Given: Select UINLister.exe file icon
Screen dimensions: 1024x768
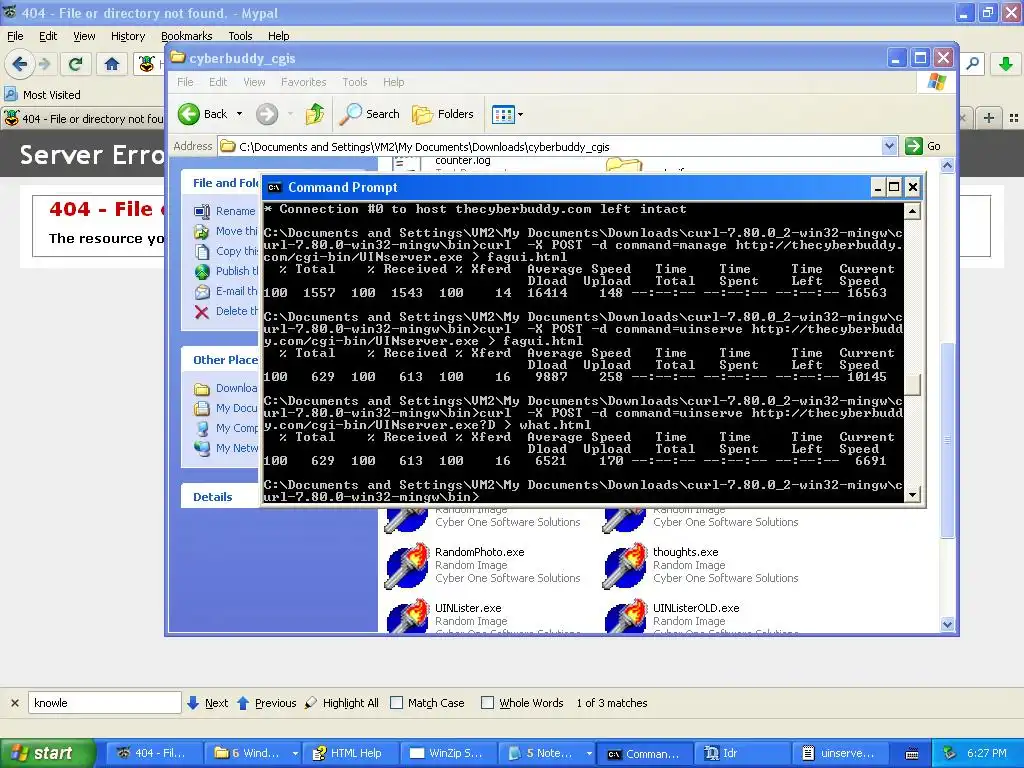Looking at the screenshot, I should click(x=407, y=617).
